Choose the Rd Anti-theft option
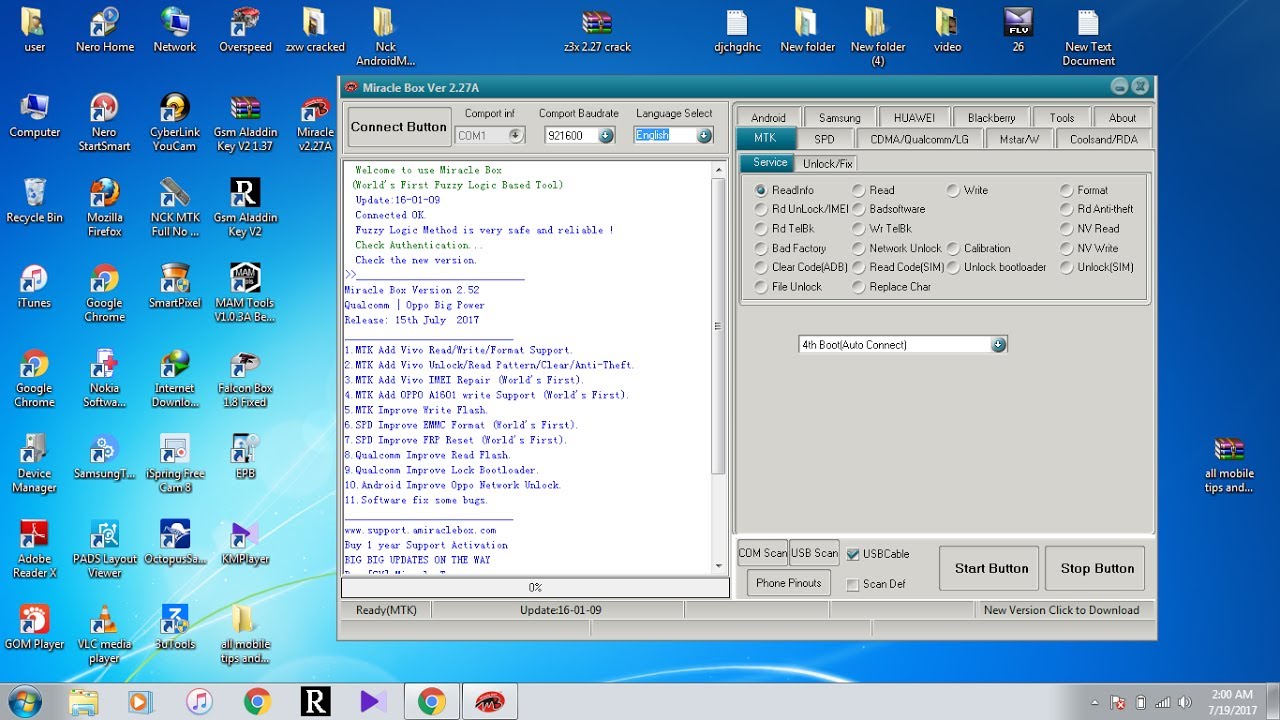The height and width of the screenshot is (720, 1280). 1067,209
